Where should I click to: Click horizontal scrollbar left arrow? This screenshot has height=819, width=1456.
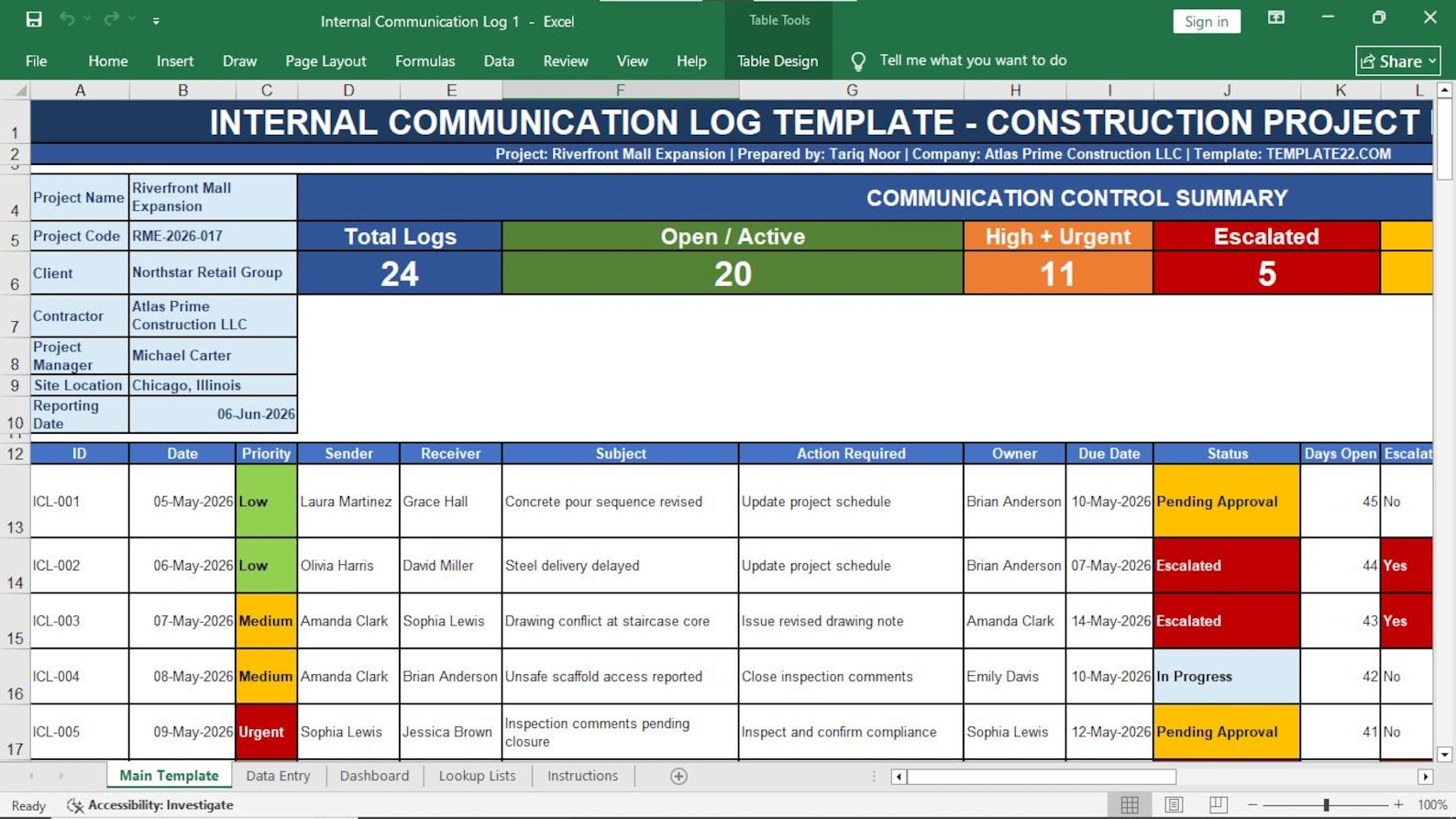899,777
